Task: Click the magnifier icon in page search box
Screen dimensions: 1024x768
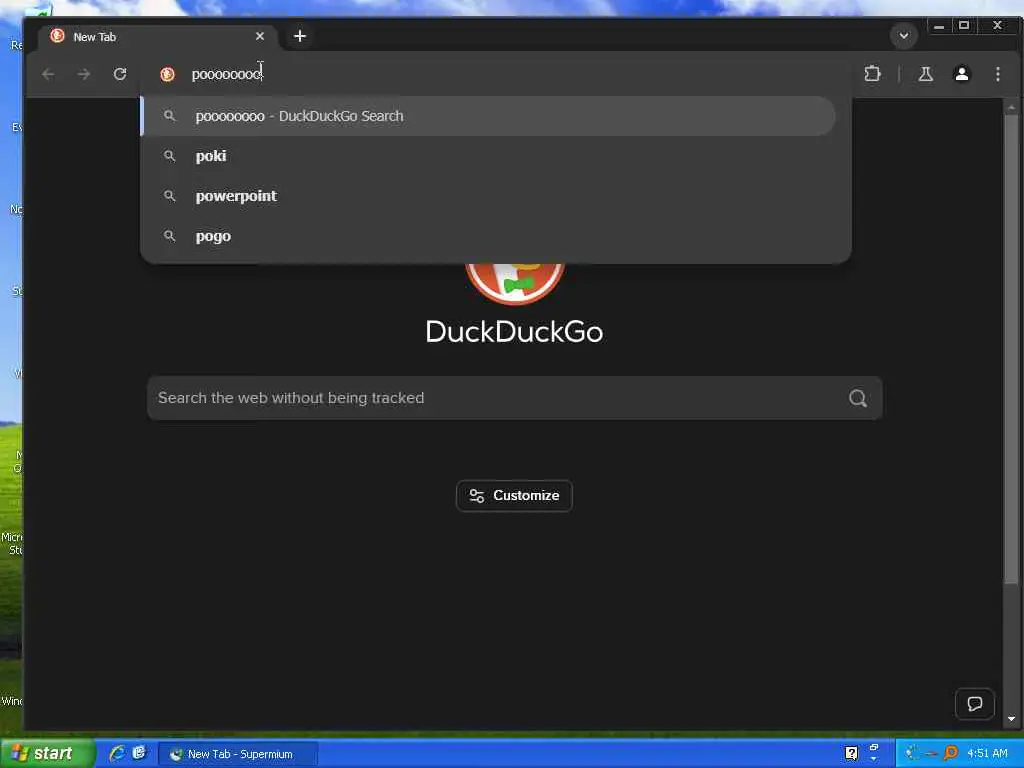Action: tap(857, 398)
